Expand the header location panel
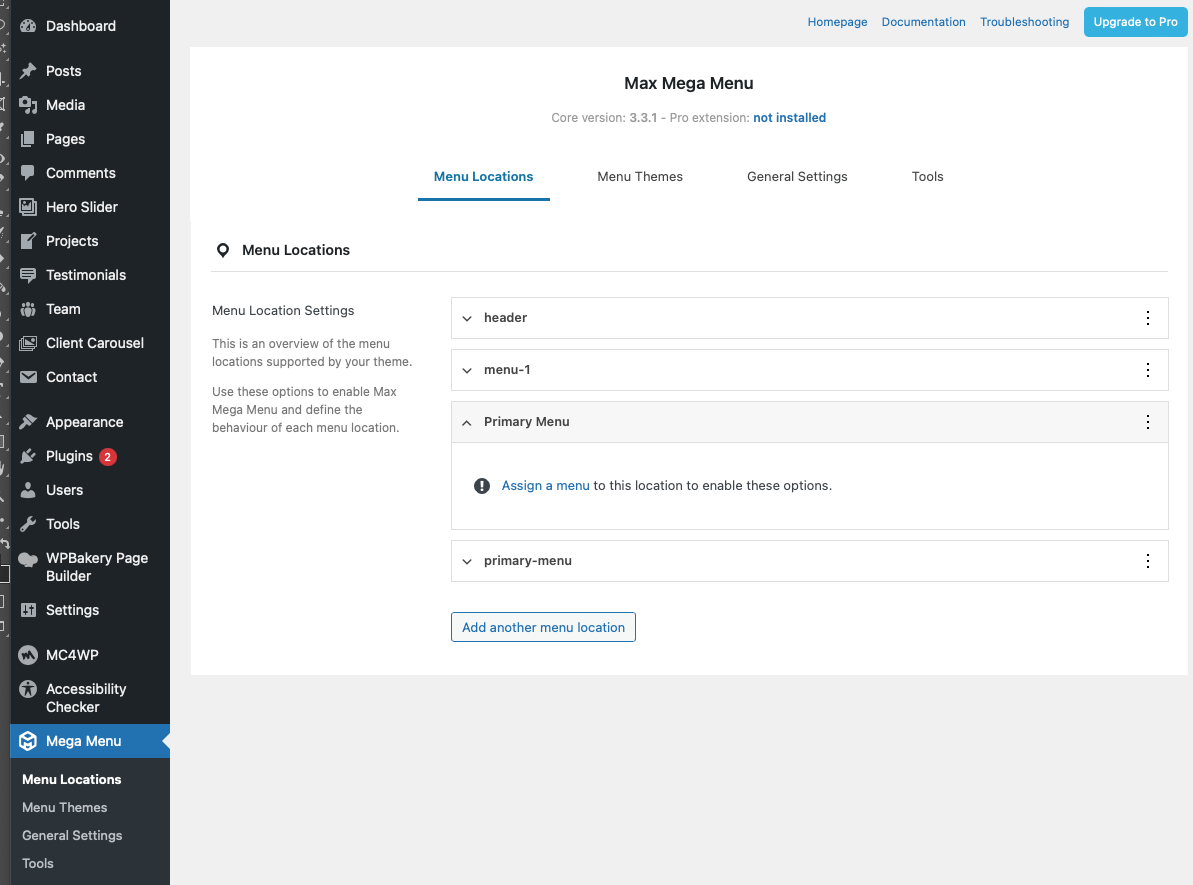Screen dimensions: 1193x885 coord(467,318)
